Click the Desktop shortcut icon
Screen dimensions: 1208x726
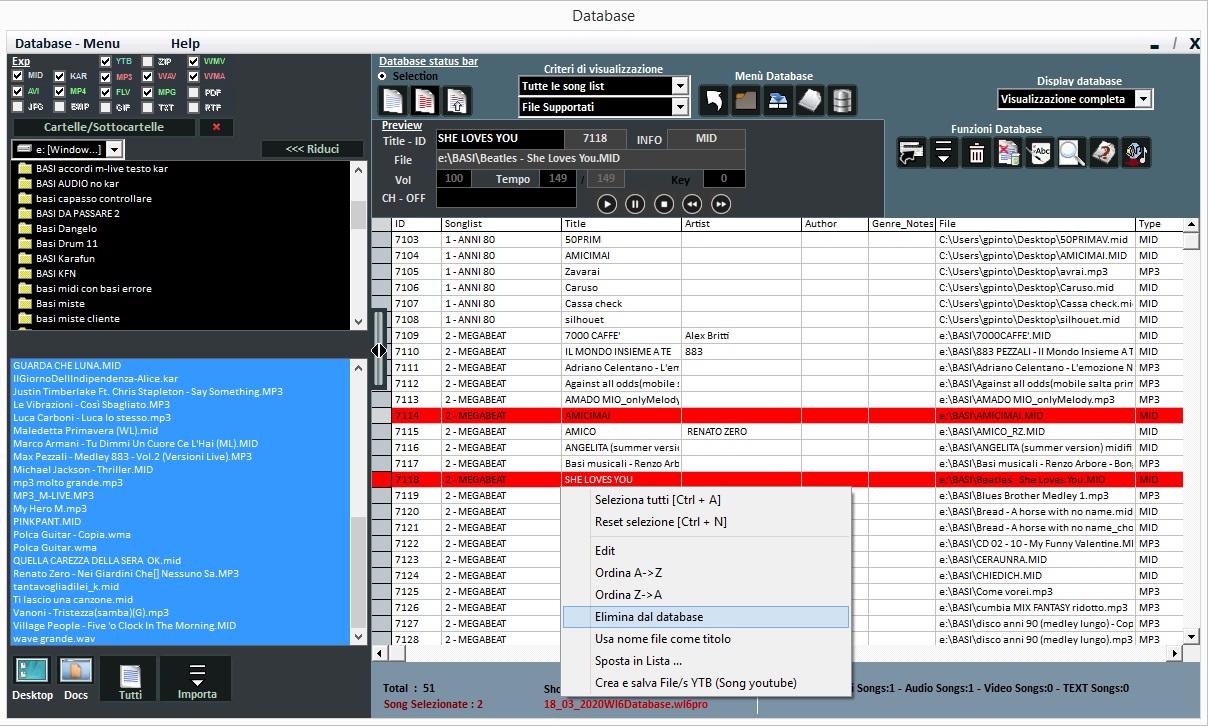coord(33,672)
